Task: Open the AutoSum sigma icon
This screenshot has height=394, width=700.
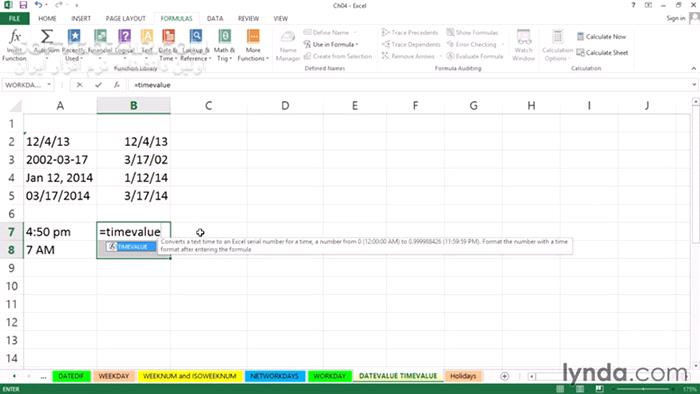Action: (x=47, y=36)
